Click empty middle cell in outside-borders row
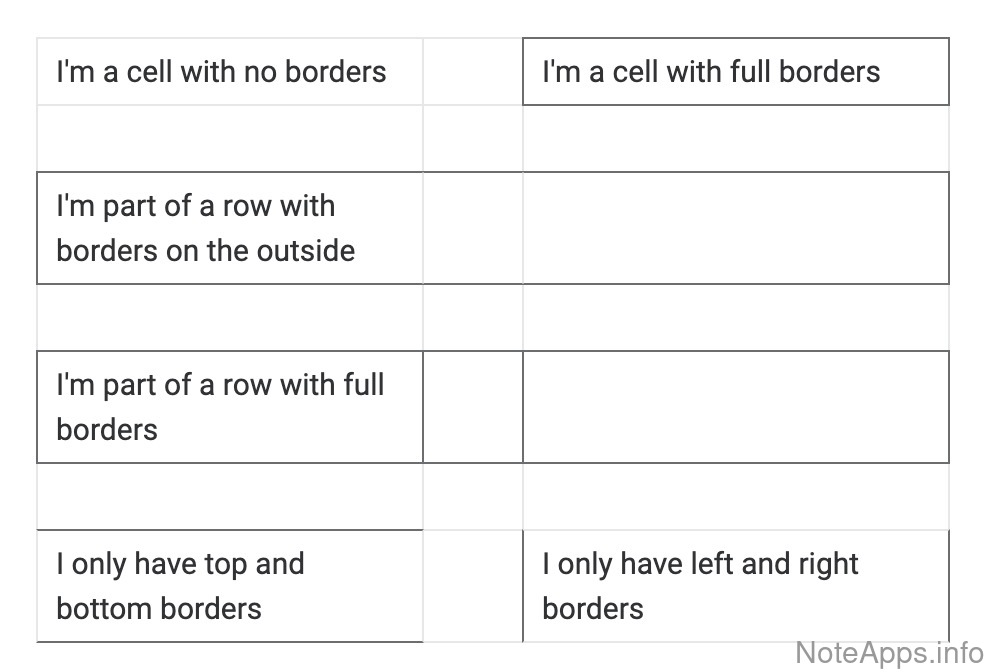This screenshot has height=672, width=986. coord(473,228)
